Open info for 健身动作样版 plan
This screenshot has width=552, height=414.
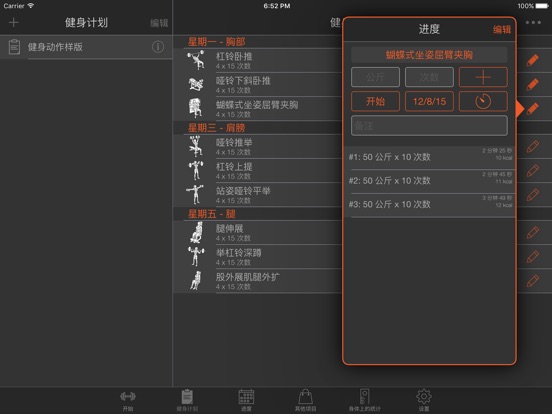158,47
